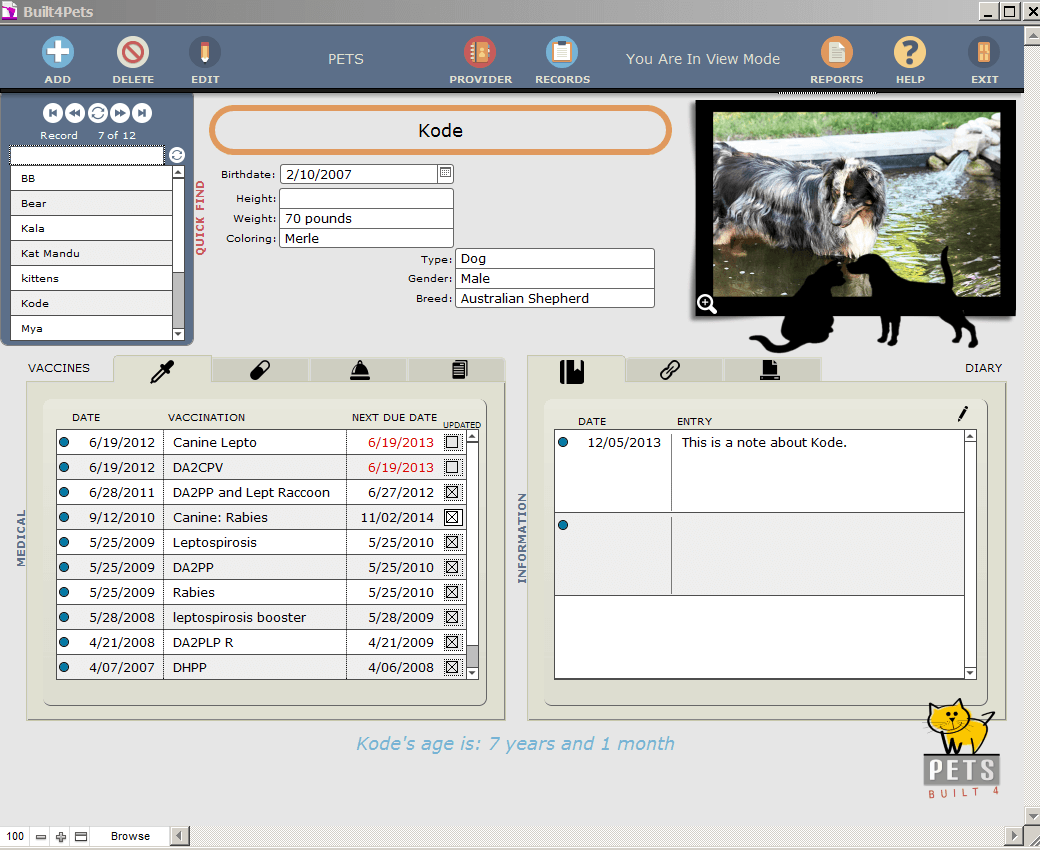Click the Exit door icon
This screenshot has width=1040, height=850.
(984, 52)
